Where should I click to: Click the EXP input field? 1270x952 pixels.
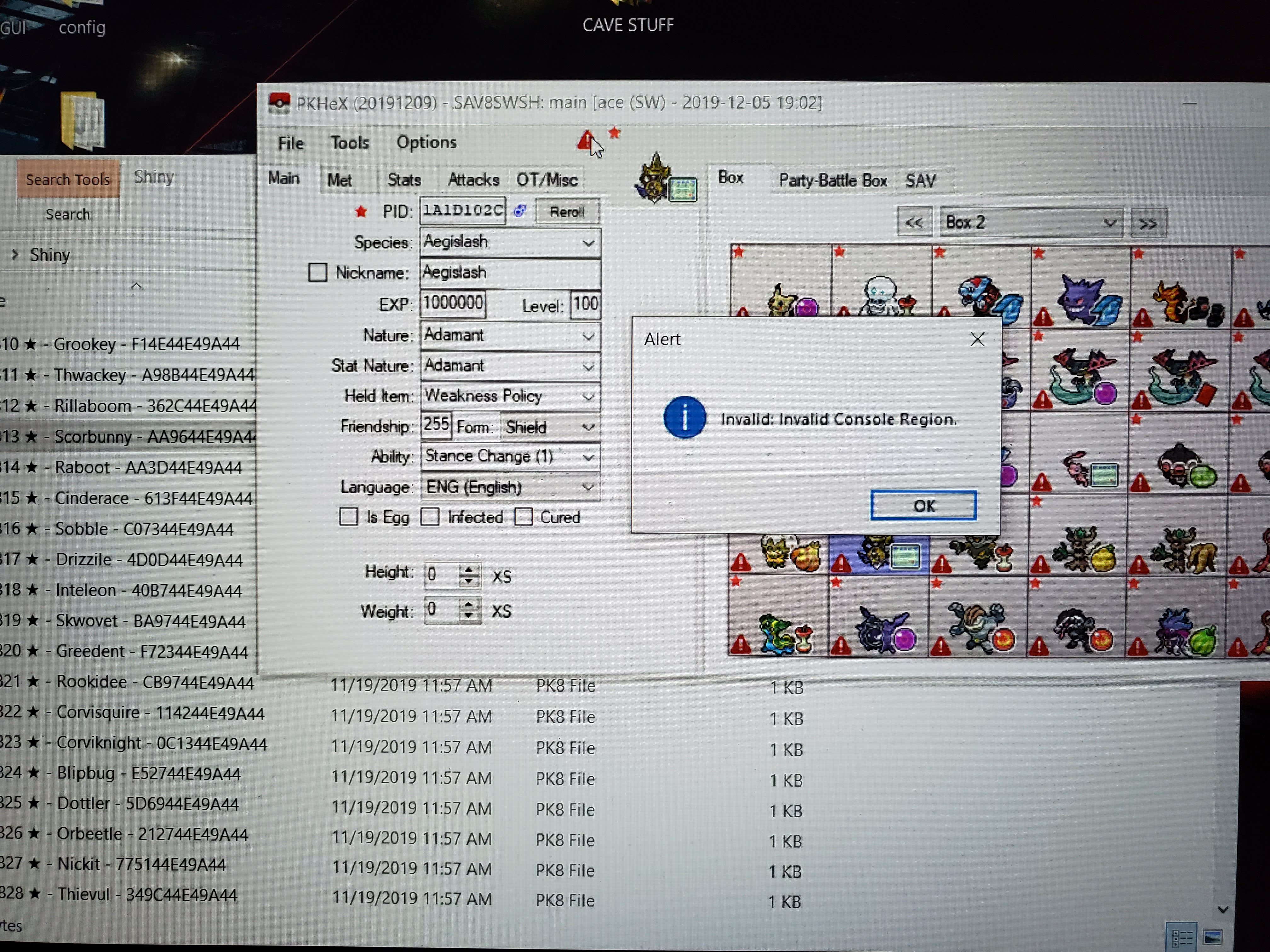point(453,303)
